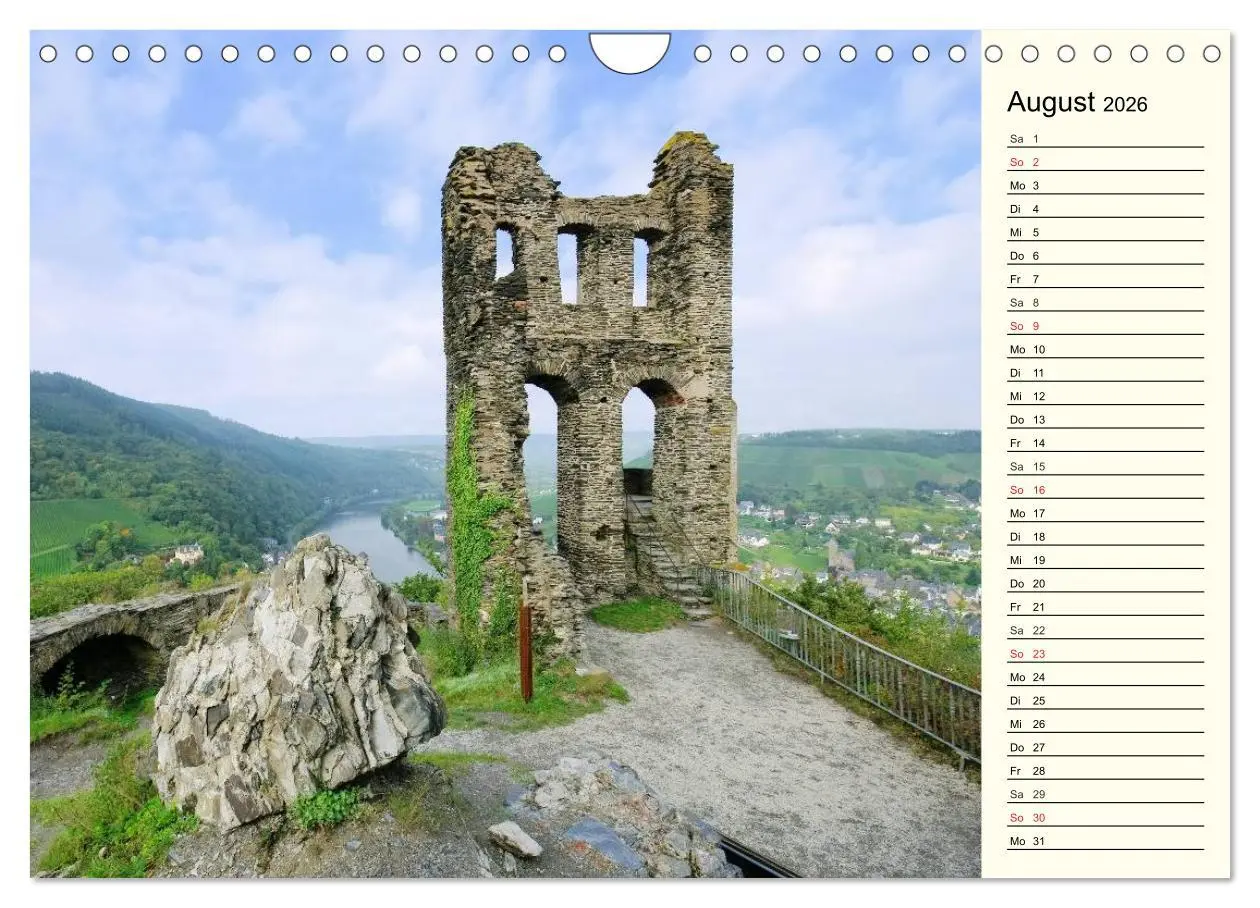Select the Mi 5 date entry
Viewport: 1260px width, 908px height.
pos(1024,231)
